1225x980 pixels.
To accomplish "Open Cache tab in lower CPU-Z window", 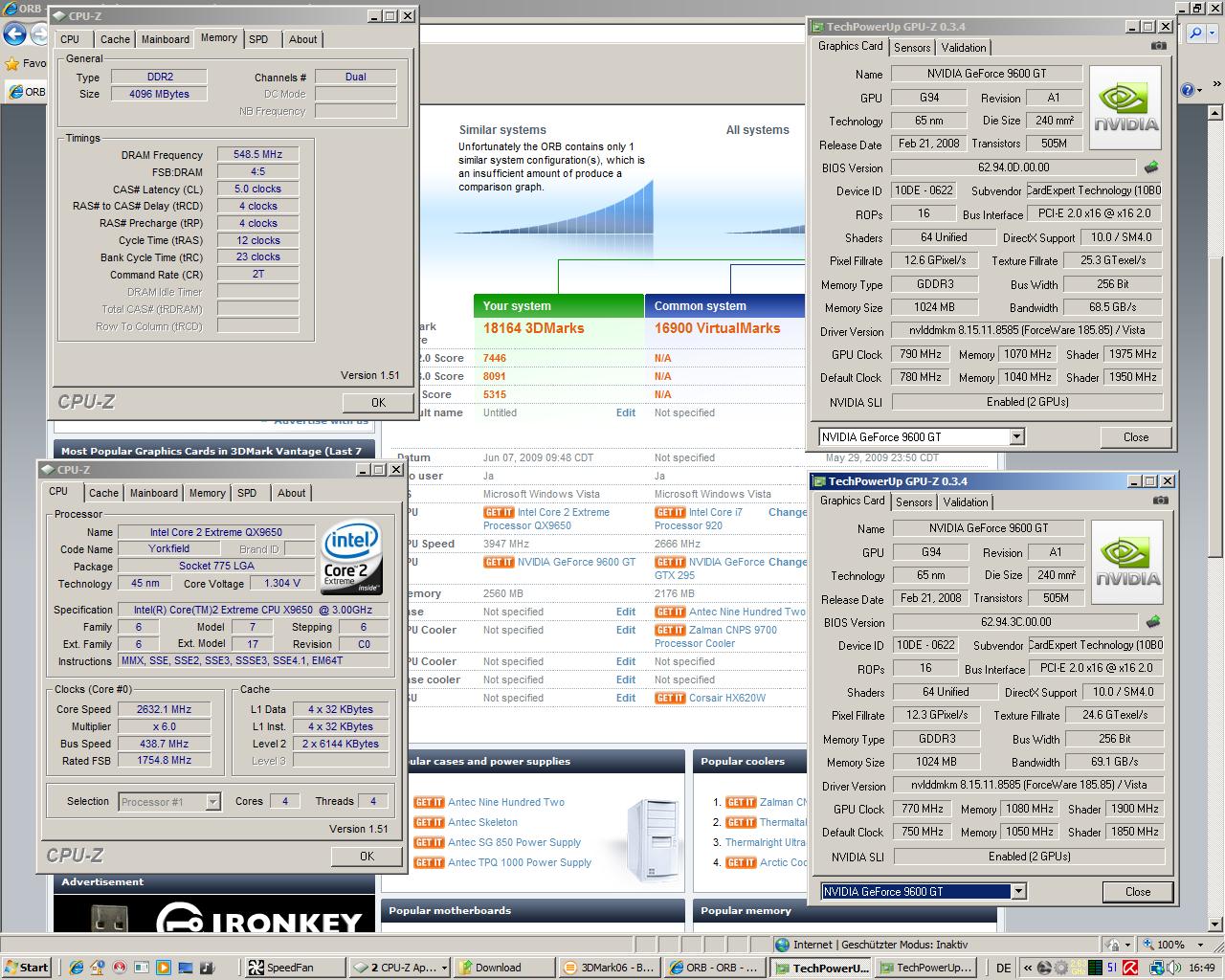I will point(103,493).
